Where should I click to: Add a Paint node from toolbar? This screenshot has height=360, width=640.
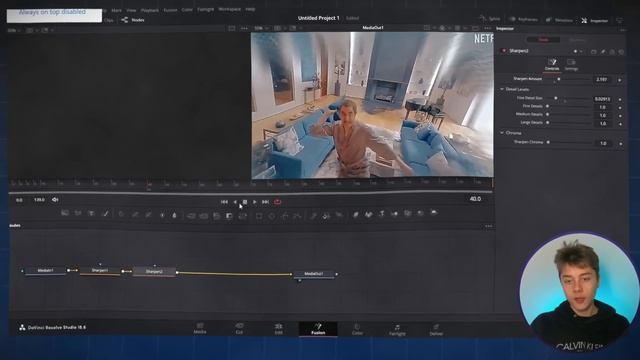point(105,213)
